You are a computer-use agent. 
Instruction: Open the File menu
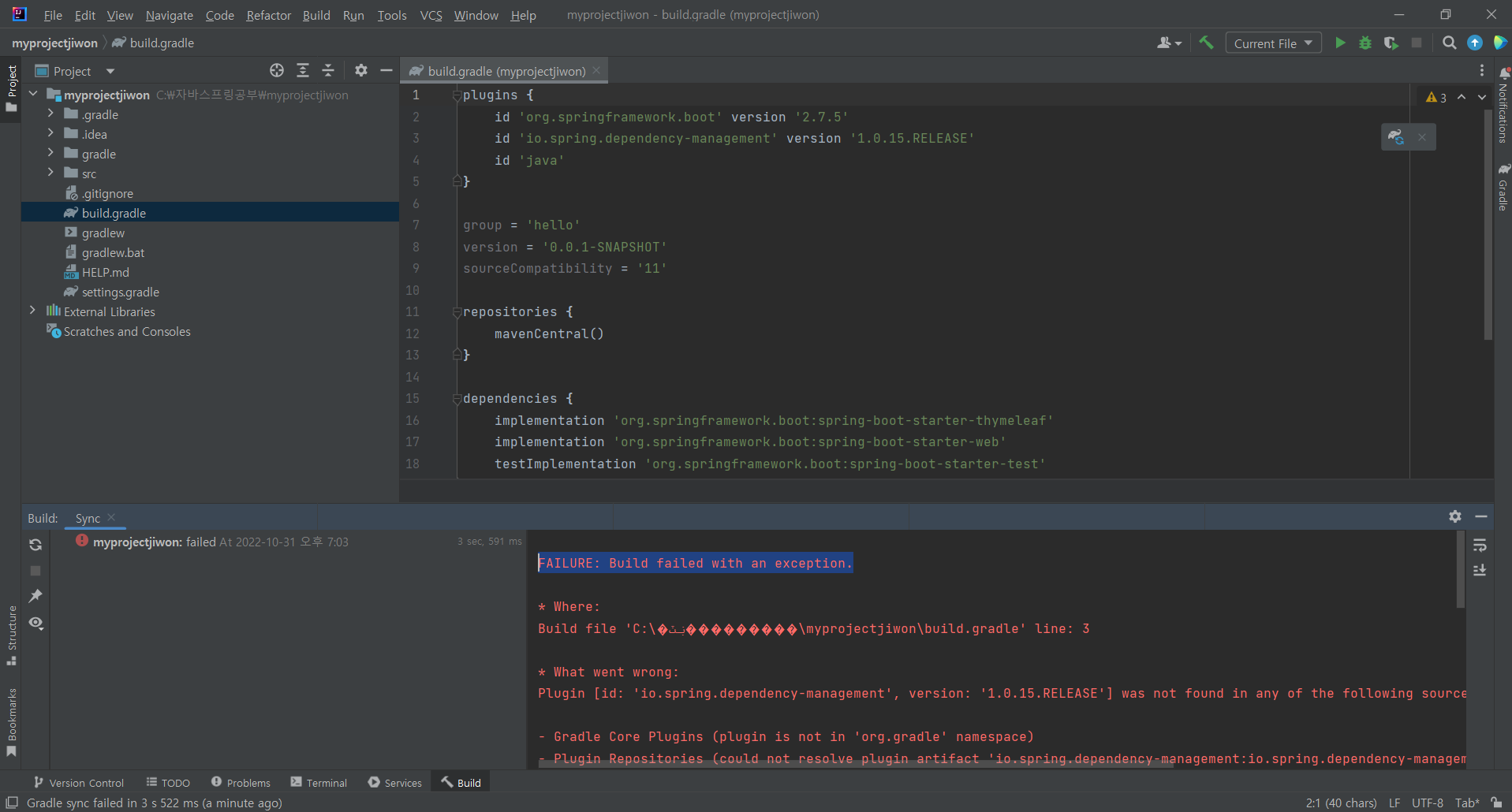(53, 15)
